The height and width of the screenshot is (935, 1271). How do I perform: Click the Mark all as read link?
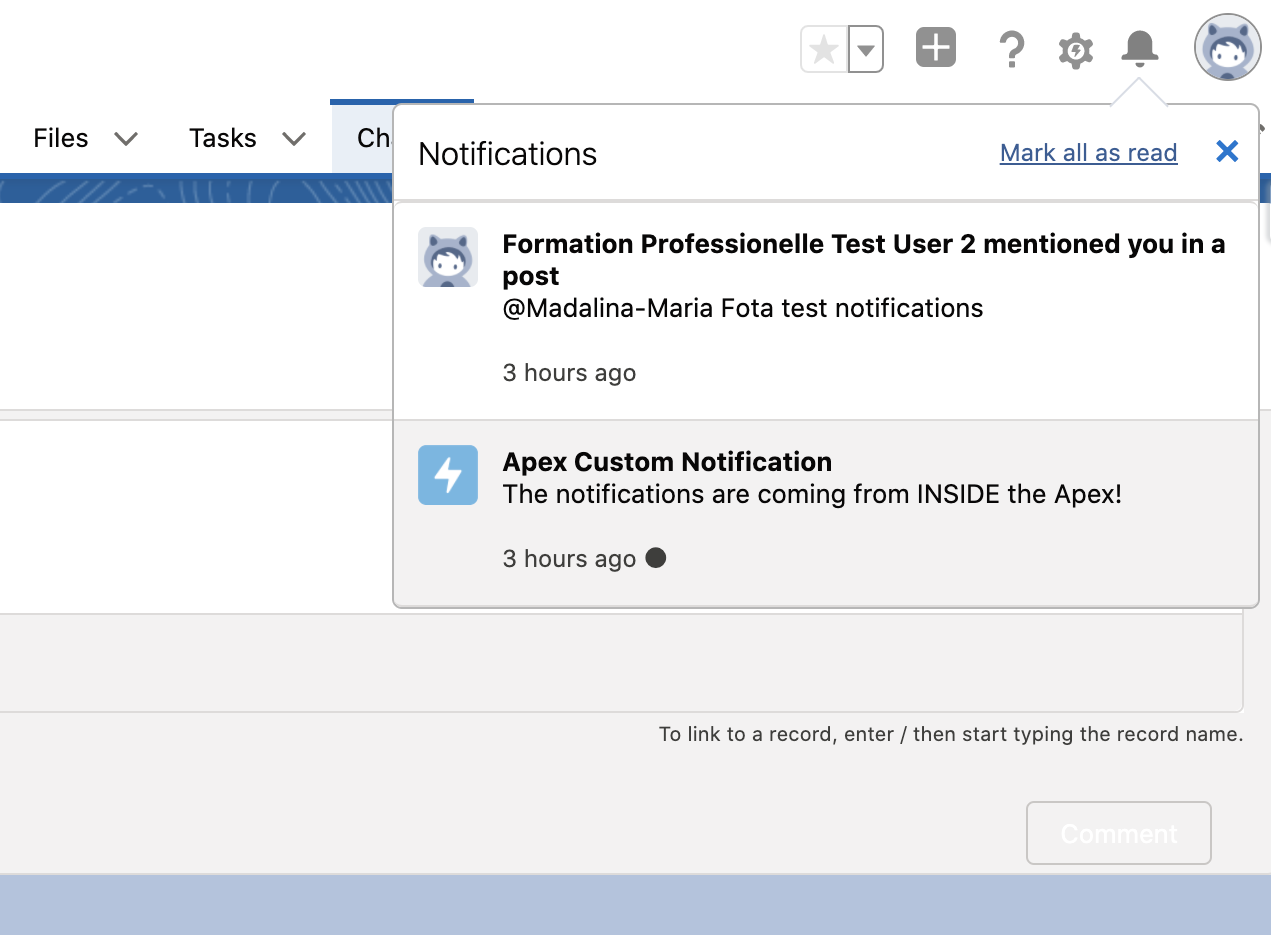[1088, 153]
